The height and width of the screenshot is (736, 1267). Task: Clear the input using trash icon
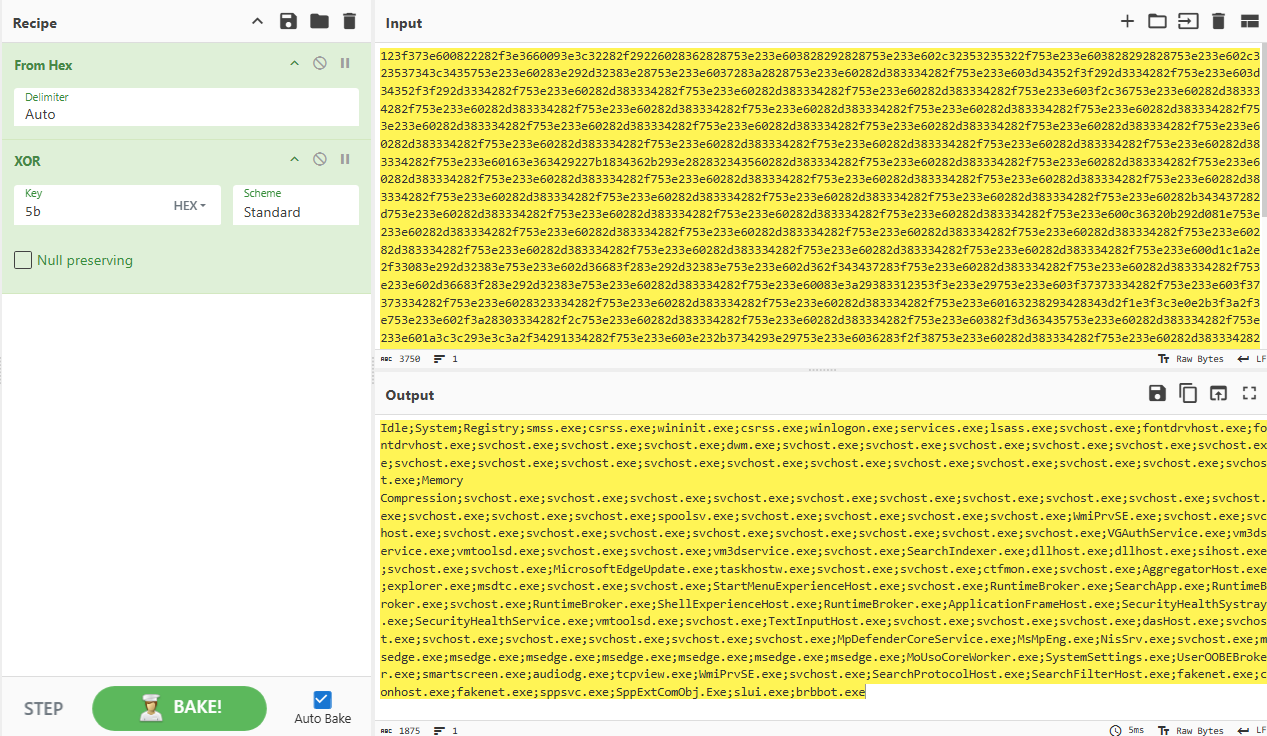click(1218, 22)
